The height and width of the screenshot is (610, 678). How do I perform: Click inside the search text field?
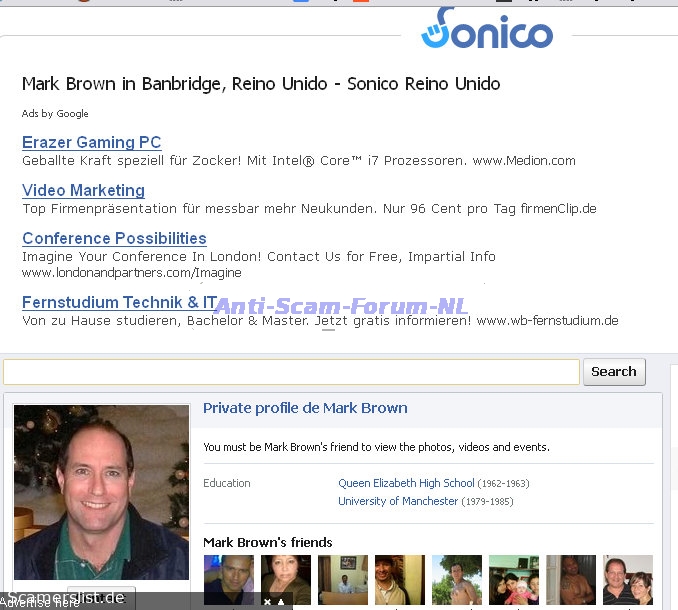pyautogui.click(x=291, y=372)
